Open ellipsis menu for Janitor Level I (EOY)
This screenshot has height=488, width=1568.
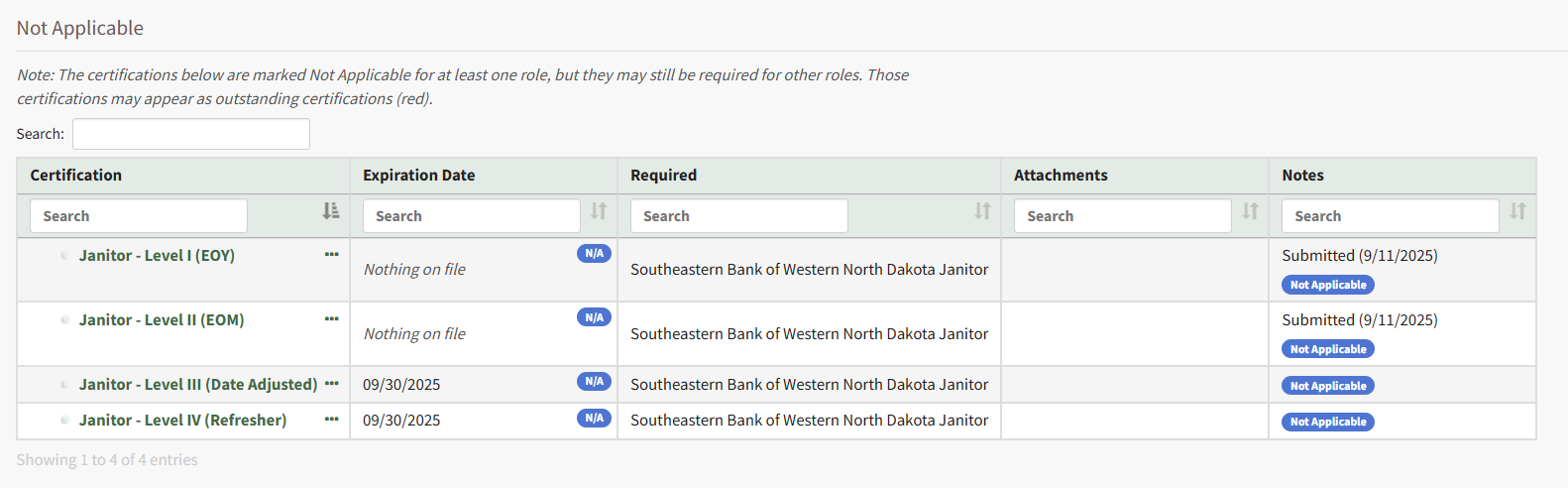tap(331, 255)
